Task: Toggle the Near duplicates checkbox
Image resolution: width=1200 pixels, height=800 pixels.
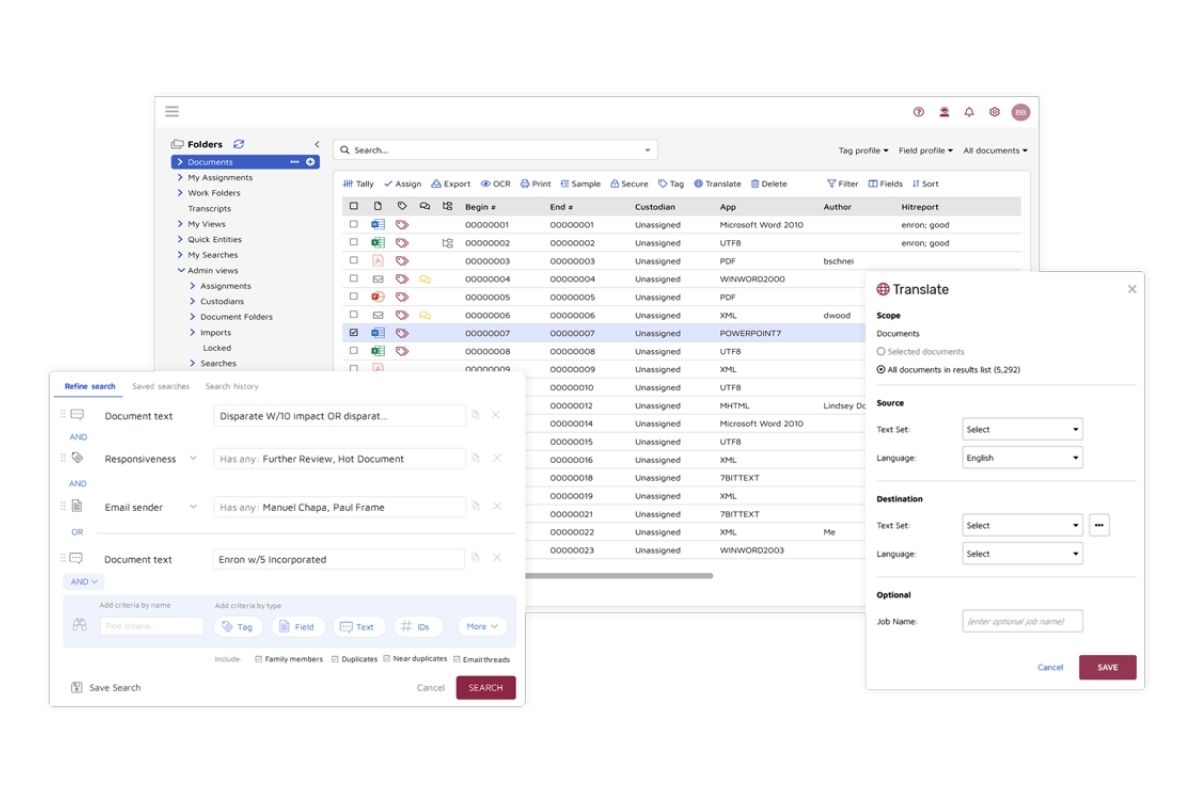Action: [x=386, y=659]
